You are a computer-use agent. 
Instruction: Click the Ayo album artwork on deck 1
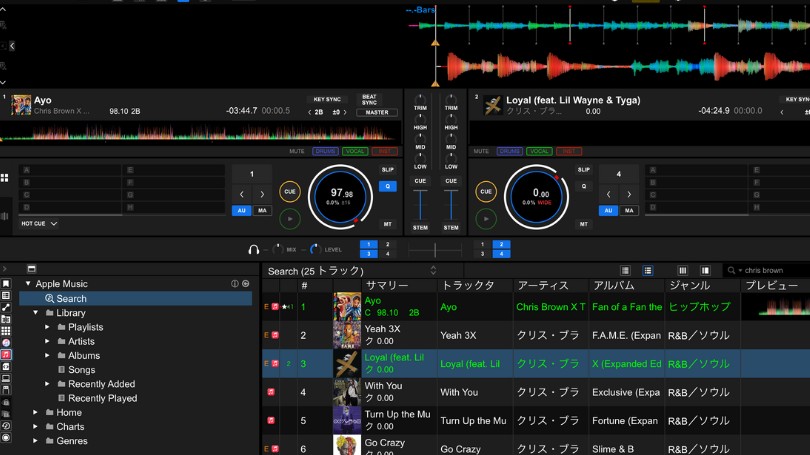click(19, 105)
